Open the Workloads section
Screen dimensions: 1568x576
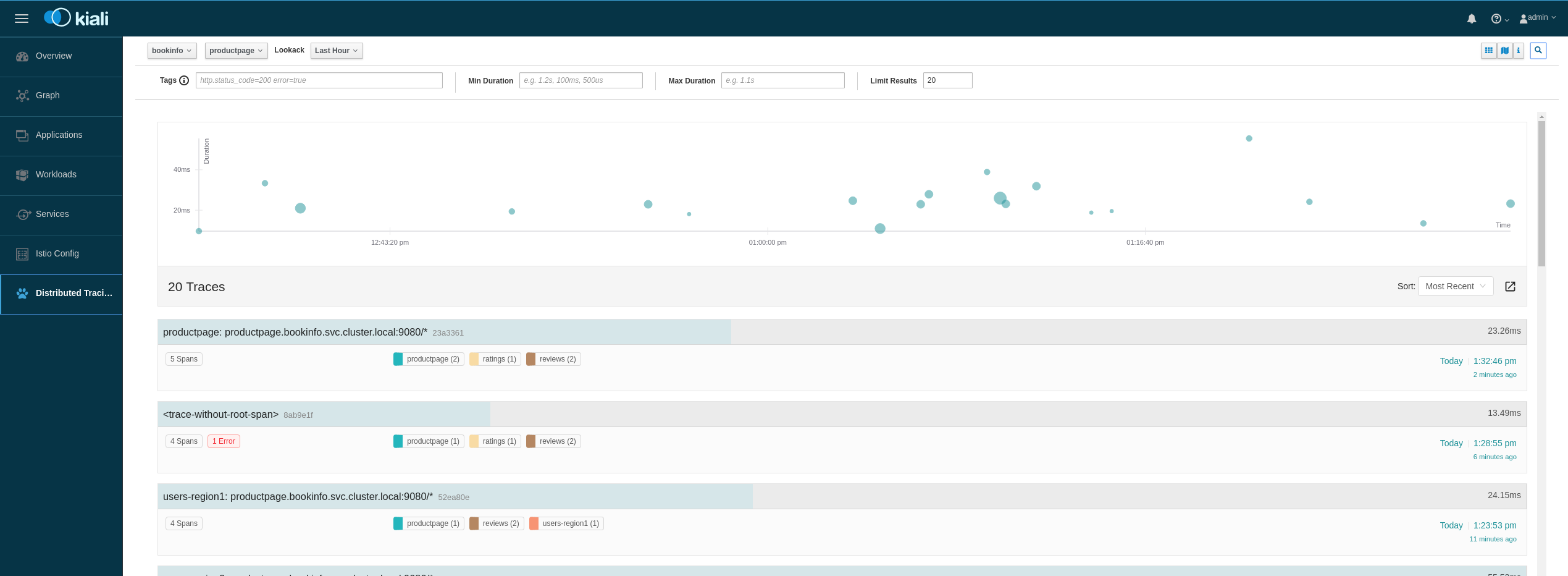coord(61,175)
